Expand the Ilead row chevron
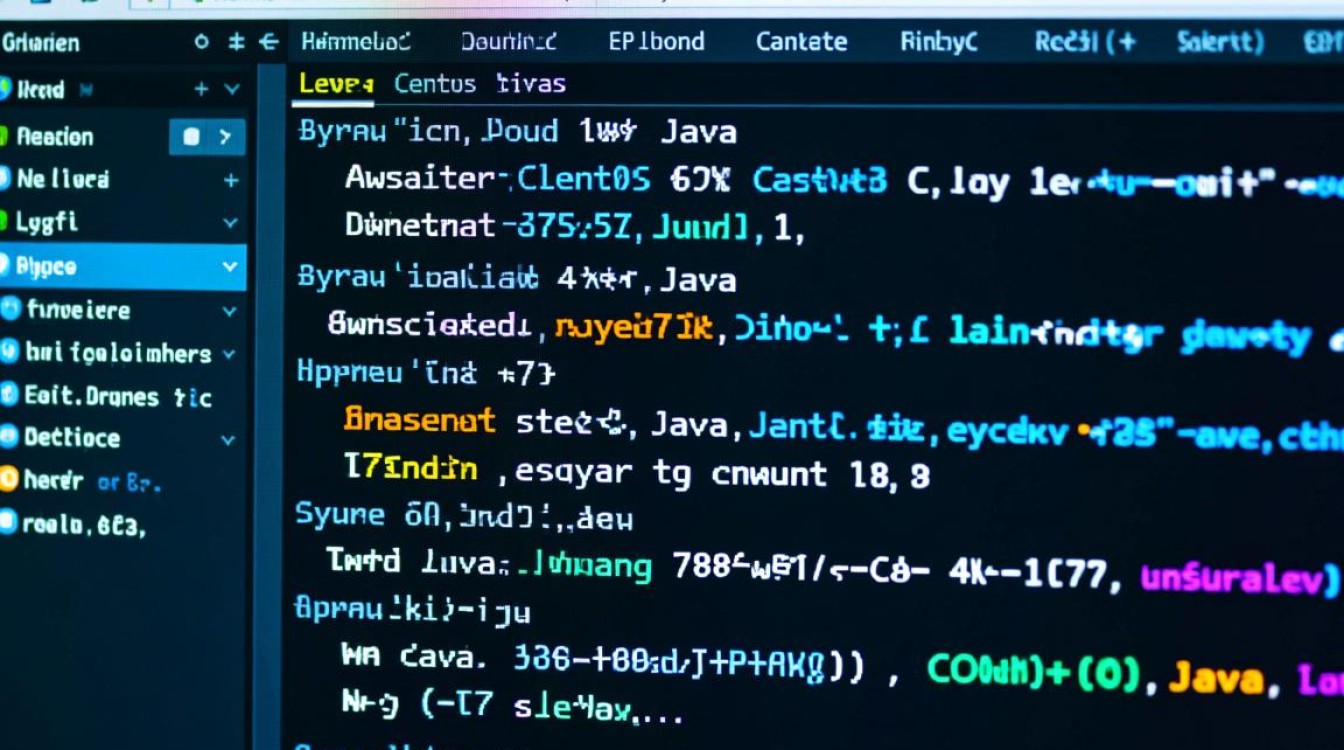The width and height of the screenshot is (1344, 750). 232,90
